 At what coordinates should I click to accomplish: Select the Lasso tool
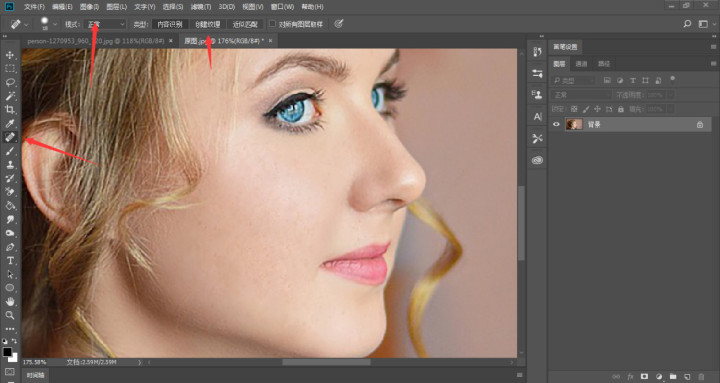10,83
